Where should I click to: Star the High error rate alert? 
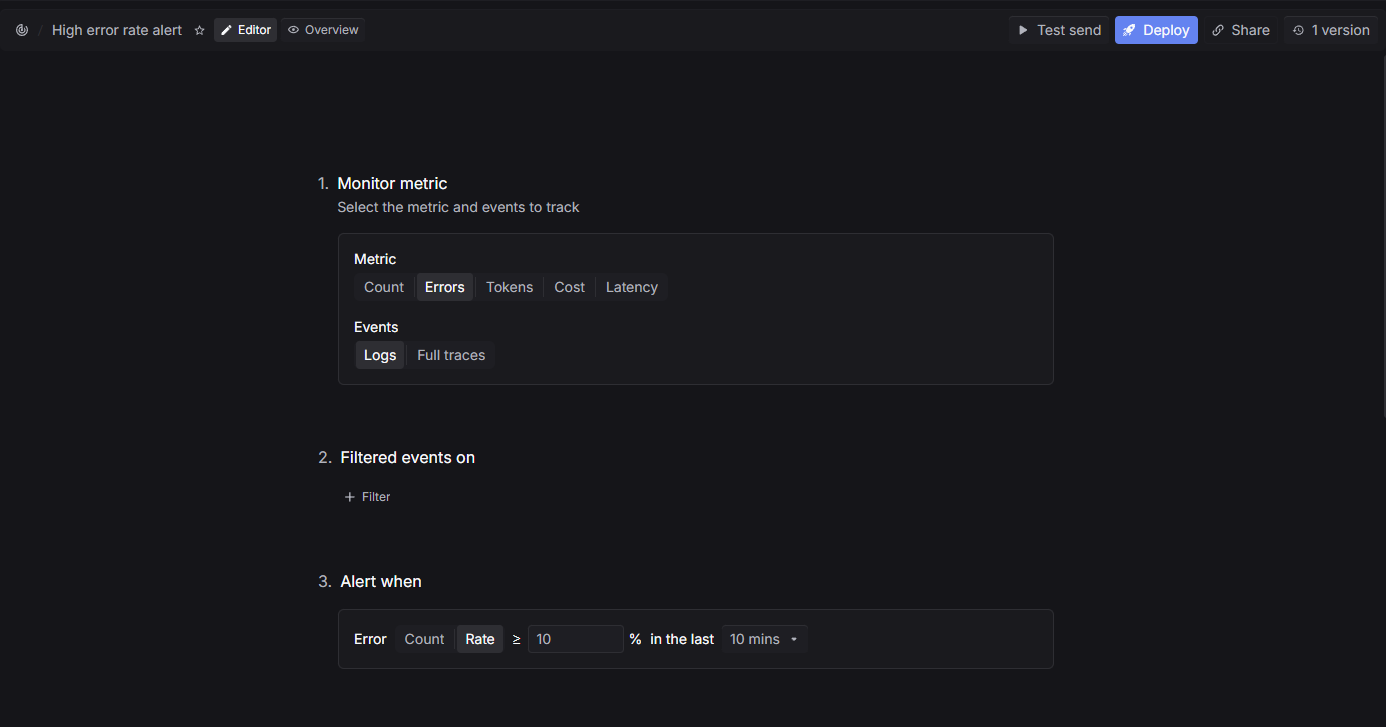pyautogui.click(x=199, y=30)
